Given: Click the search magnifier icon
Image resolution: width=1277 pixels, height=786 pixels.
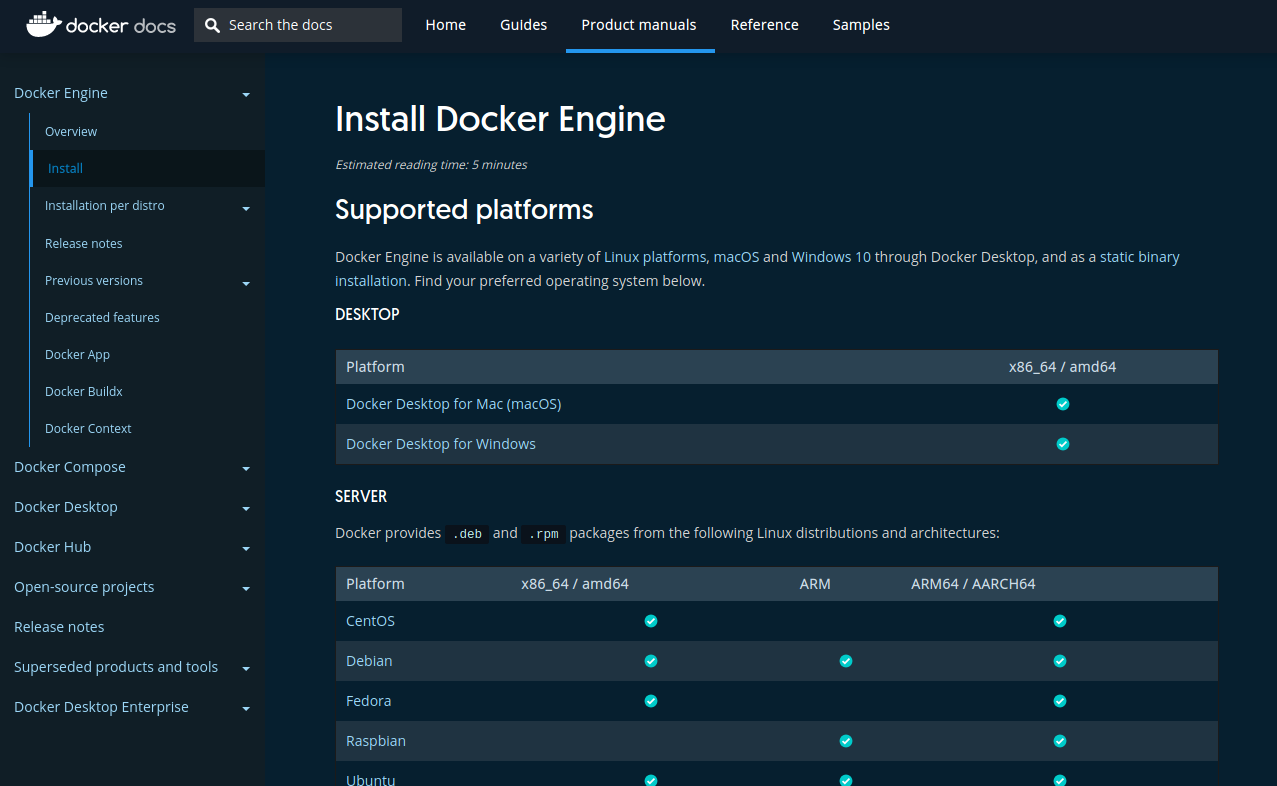Looking at the screenshot, I should tap(212, 25).
